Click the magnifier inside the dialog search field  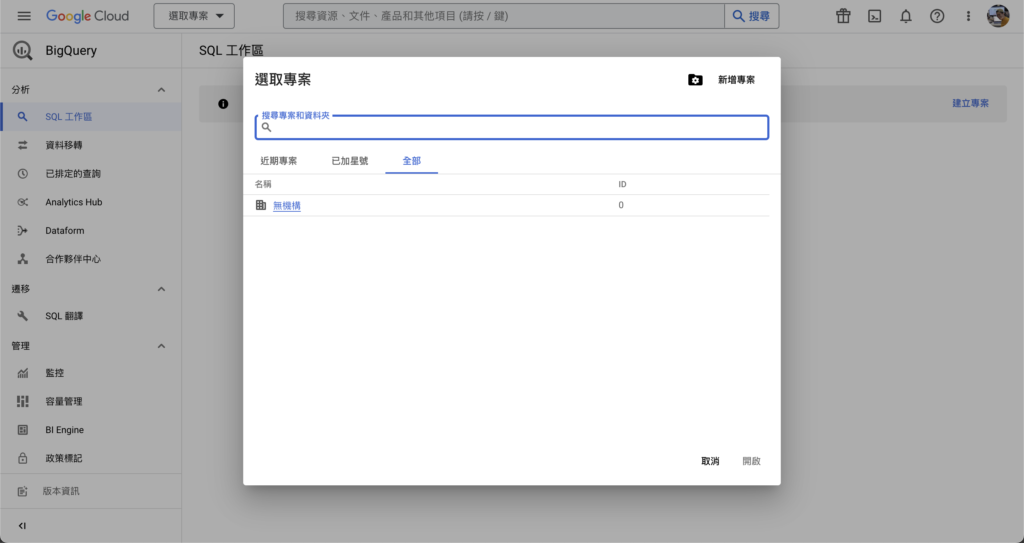click(x=266, y=127)
